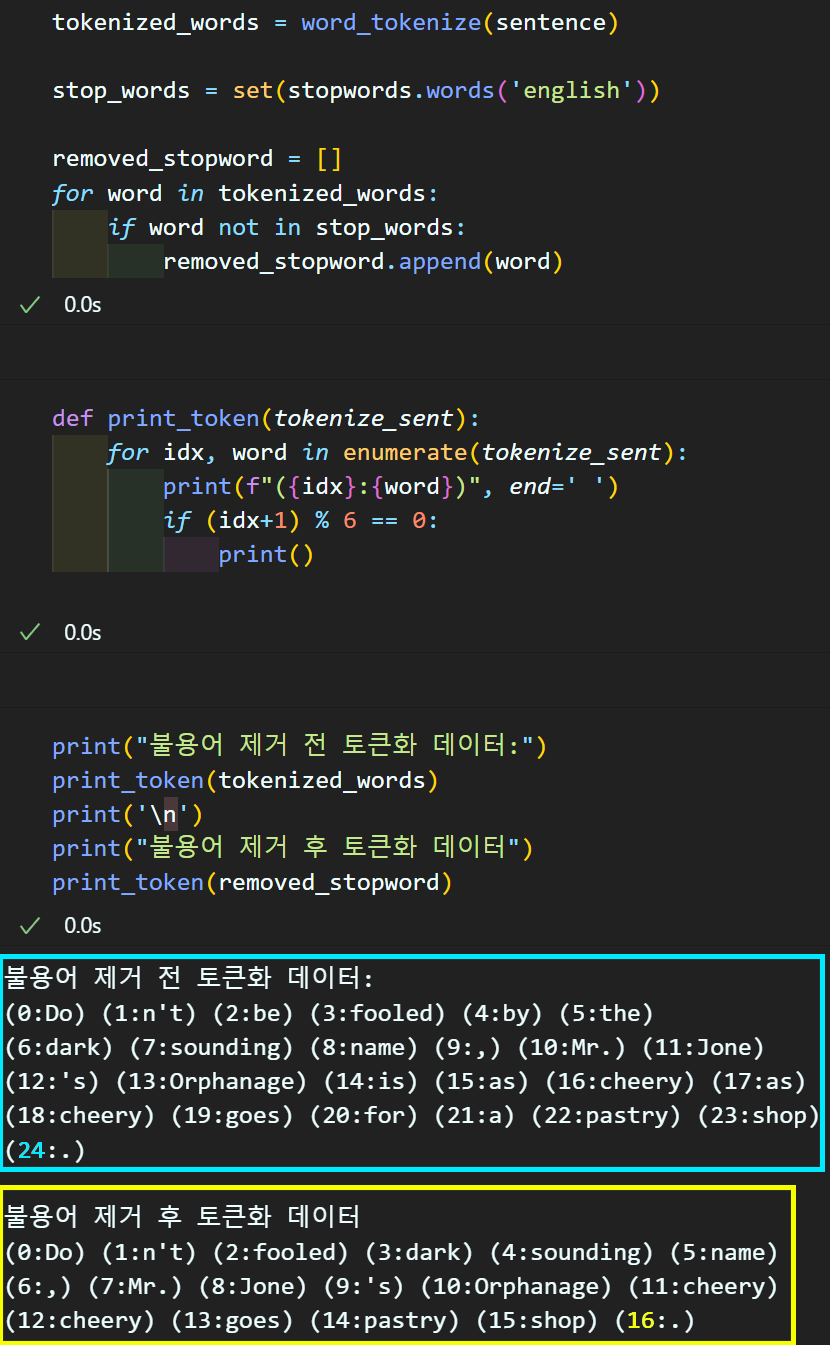Click the line removed_stopword = []

coord(197,158)
